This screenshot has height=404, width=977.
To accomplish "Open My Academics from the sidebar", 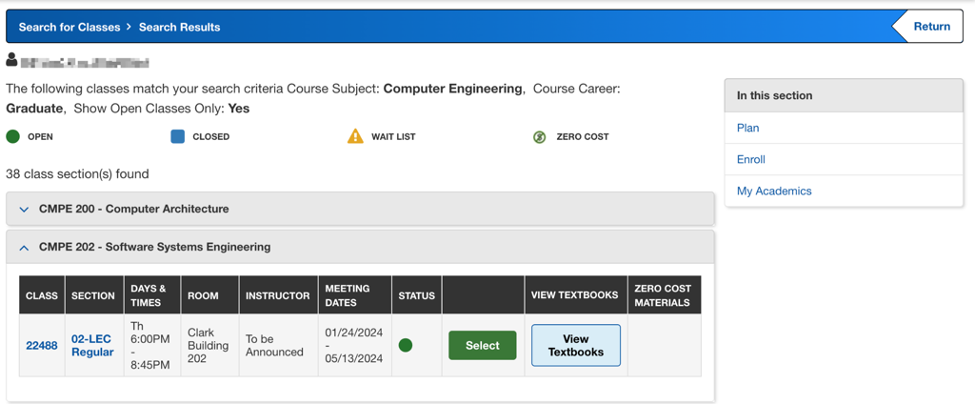I will 774,191.
